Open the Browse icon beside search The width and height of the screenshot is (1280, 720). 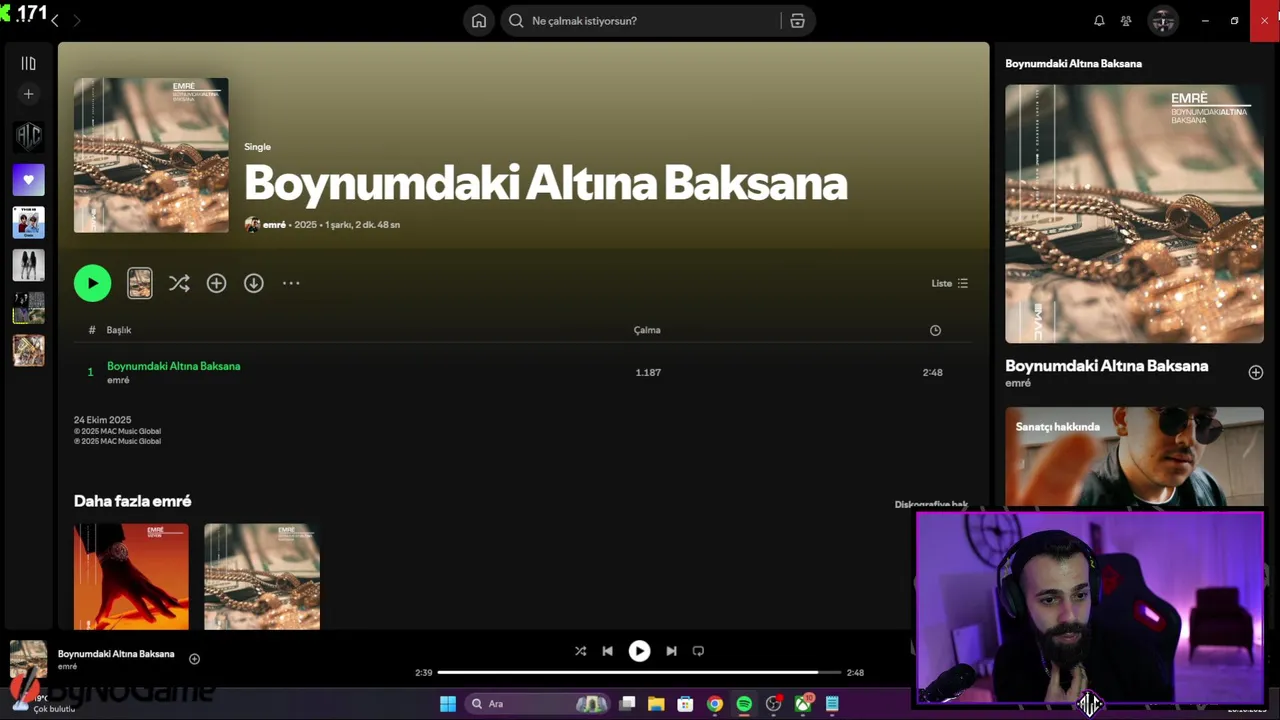[x=797, y=20]
